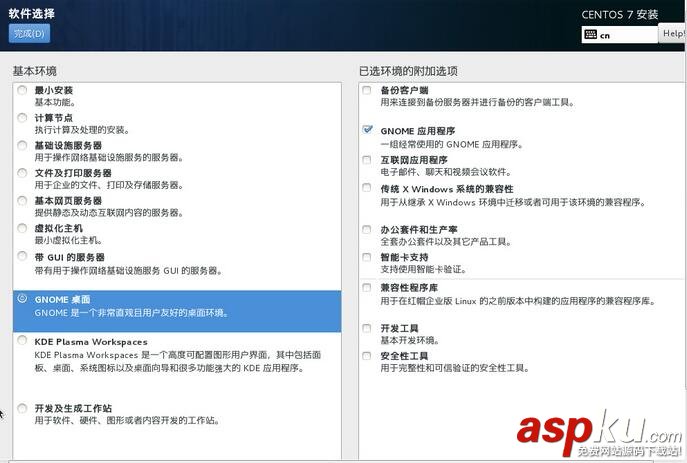This screenshot has height=463, width=687.
Task: Click the keyboard layout icon next to cn
Action: pyautogui.click(x=591, y=34)
